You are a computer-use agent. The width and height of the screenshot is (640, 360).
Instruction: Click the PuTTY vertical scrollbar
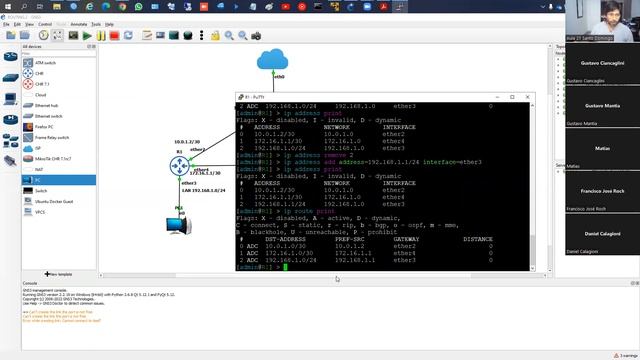[532, 186]
